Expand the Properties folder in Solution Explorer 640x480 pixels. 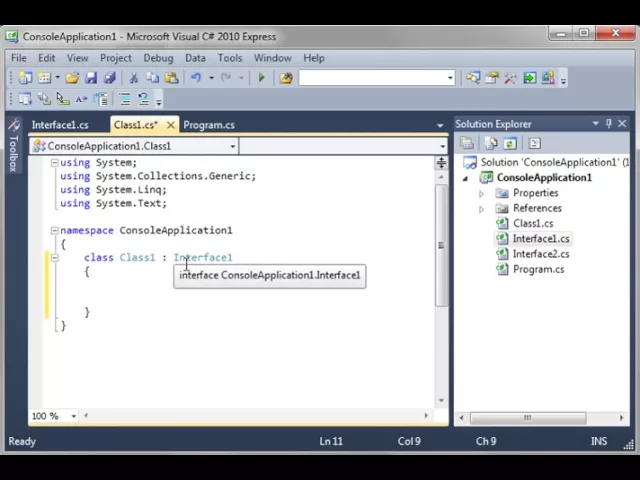coord(482,193)
